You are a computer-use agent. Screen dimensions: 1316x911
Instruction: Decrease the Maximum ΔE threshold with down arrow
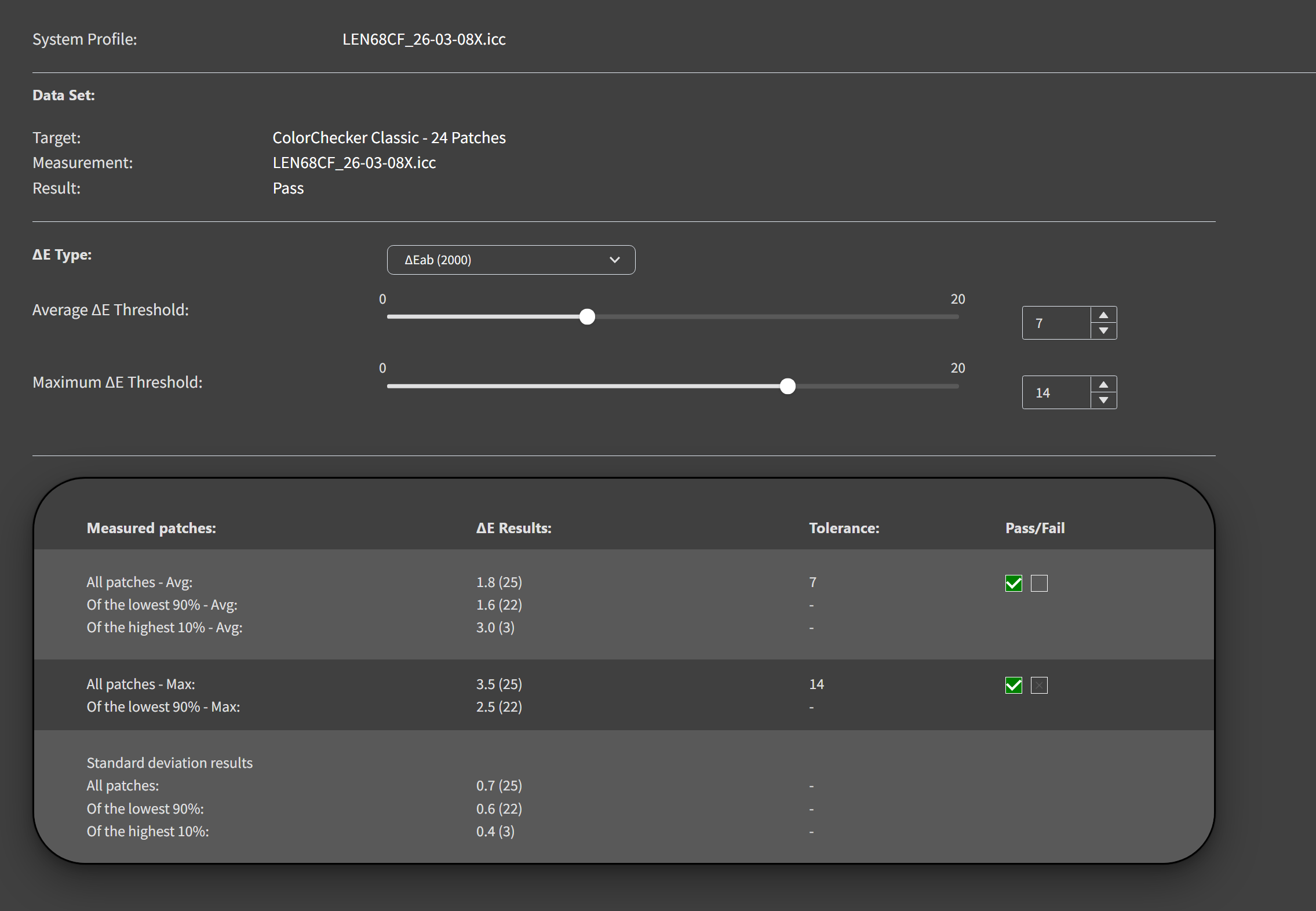pos(1103,400)
